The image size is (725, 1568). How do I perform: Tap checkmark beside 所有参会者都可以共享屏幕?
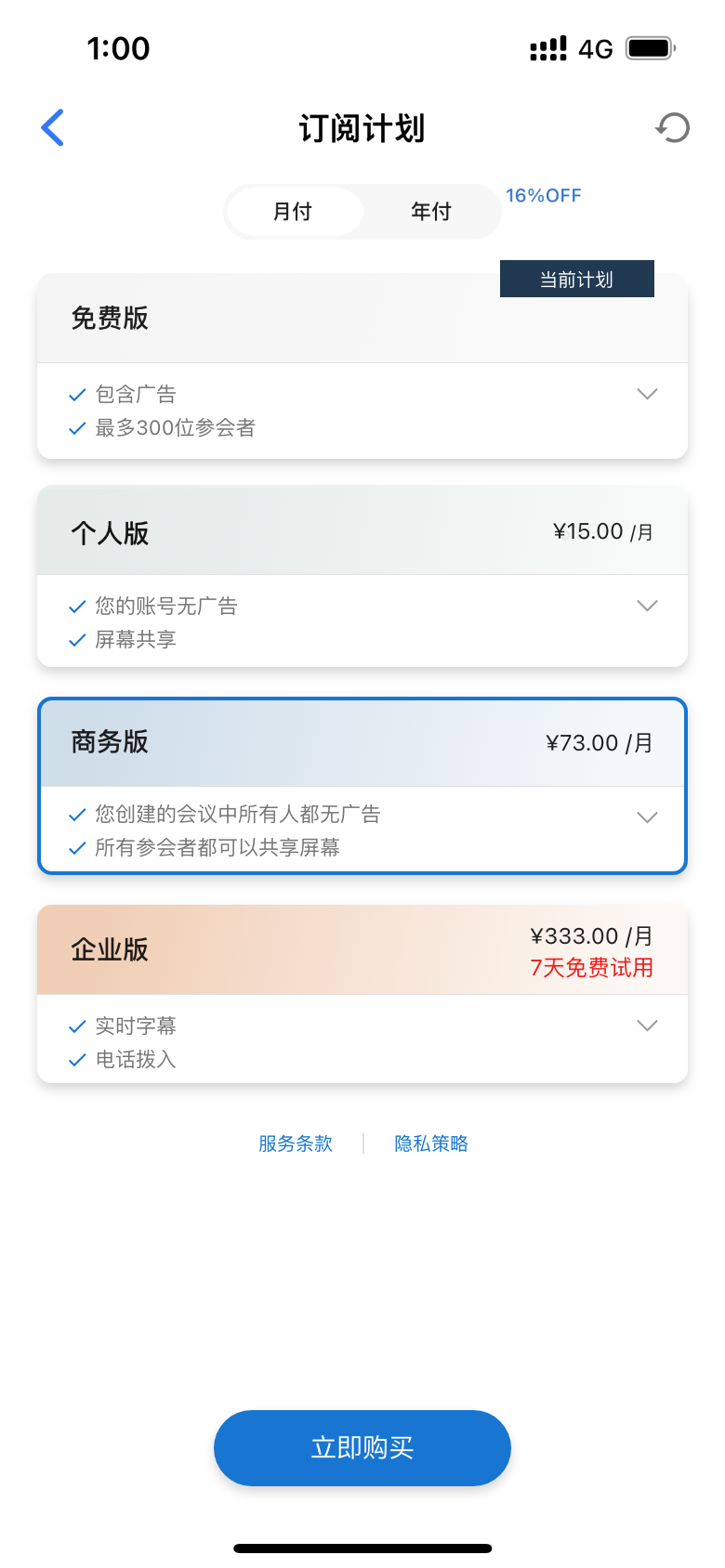[x=77, y=848]
